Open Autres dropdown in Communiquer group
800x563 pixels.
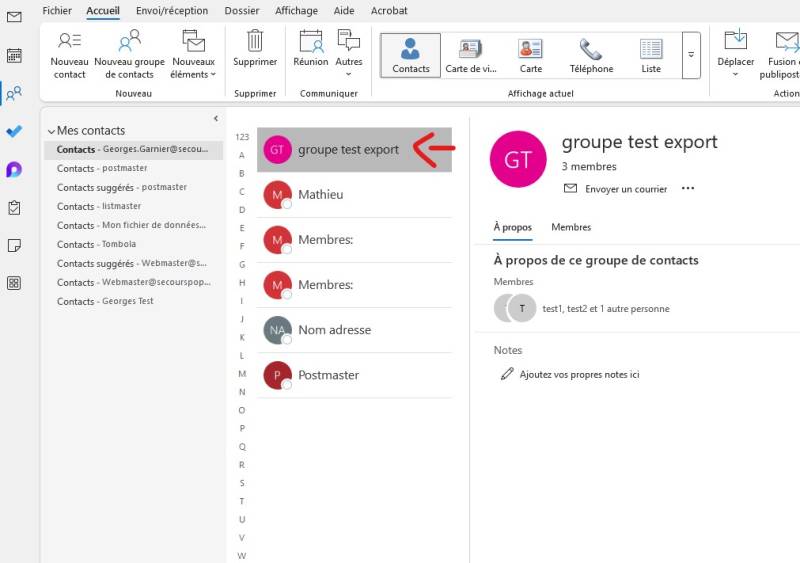click(x=349, y=53)
